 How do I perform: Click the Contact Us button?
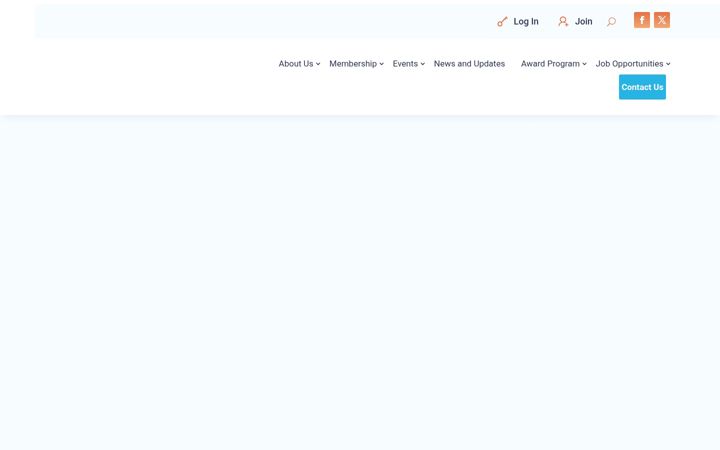pos(642,87)
